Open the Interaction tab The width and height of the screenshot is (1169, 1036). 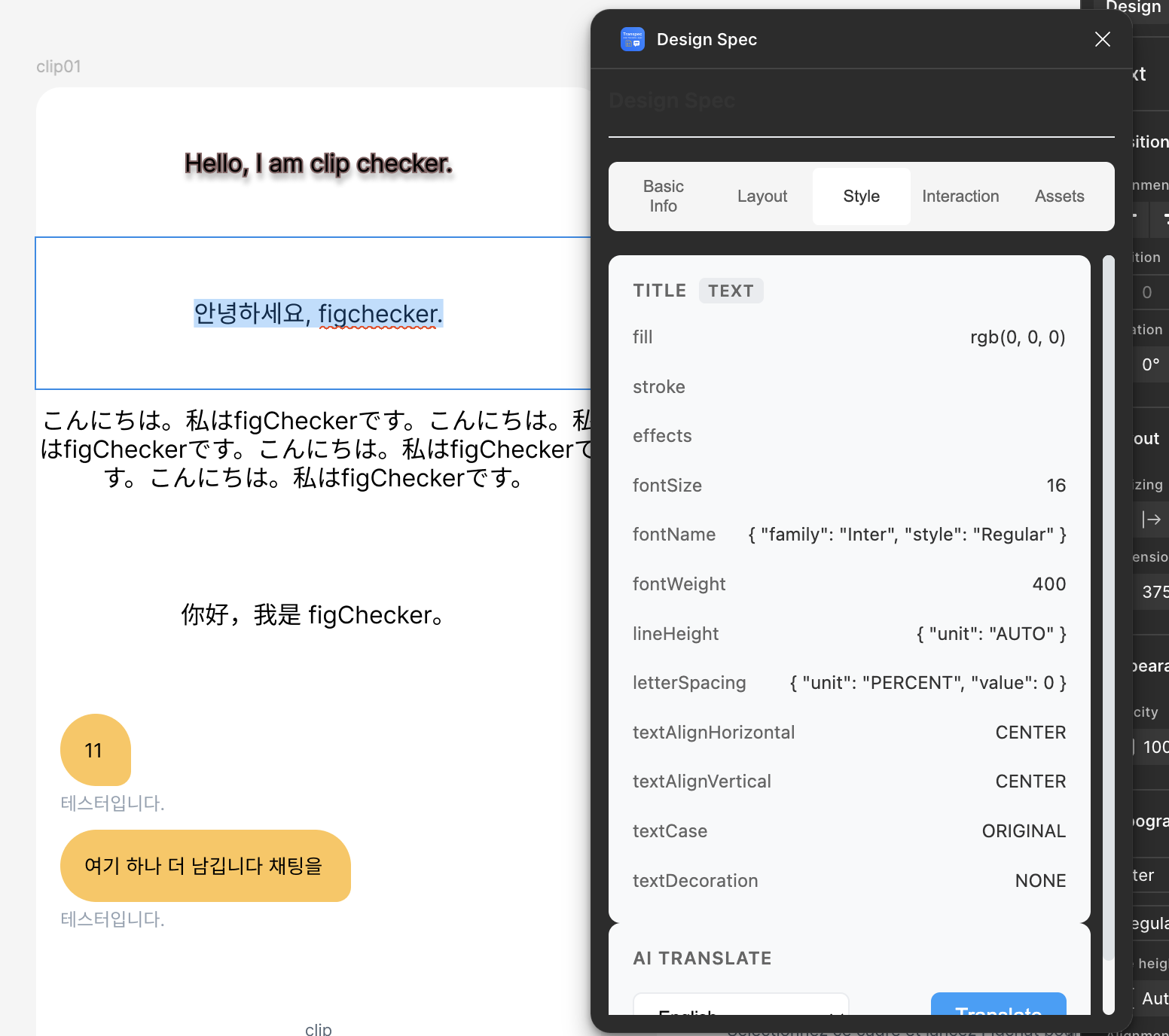pos(960,197)
